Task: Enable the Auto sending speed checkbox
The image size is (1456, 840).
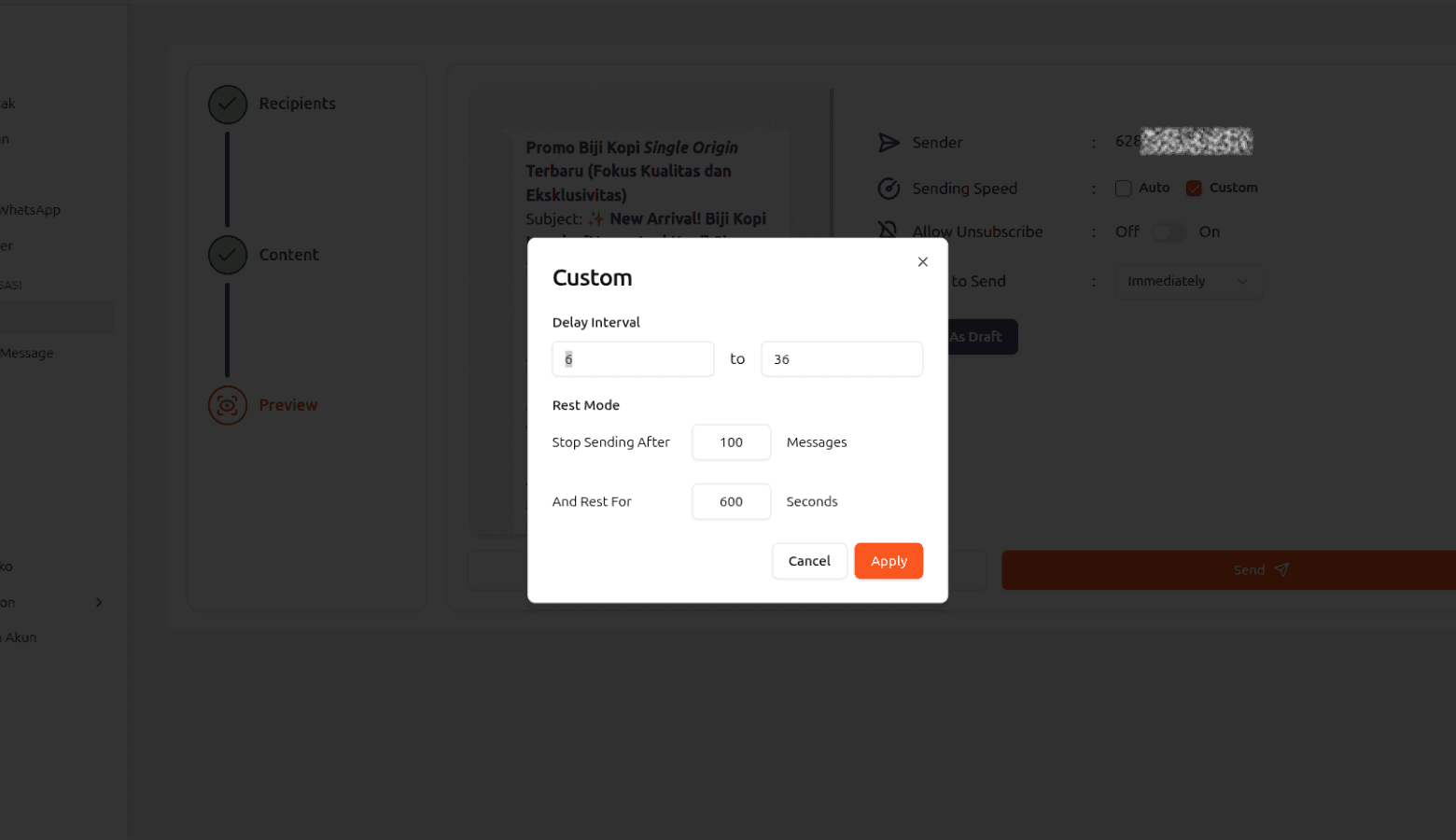Action: tap(1124, 189)
